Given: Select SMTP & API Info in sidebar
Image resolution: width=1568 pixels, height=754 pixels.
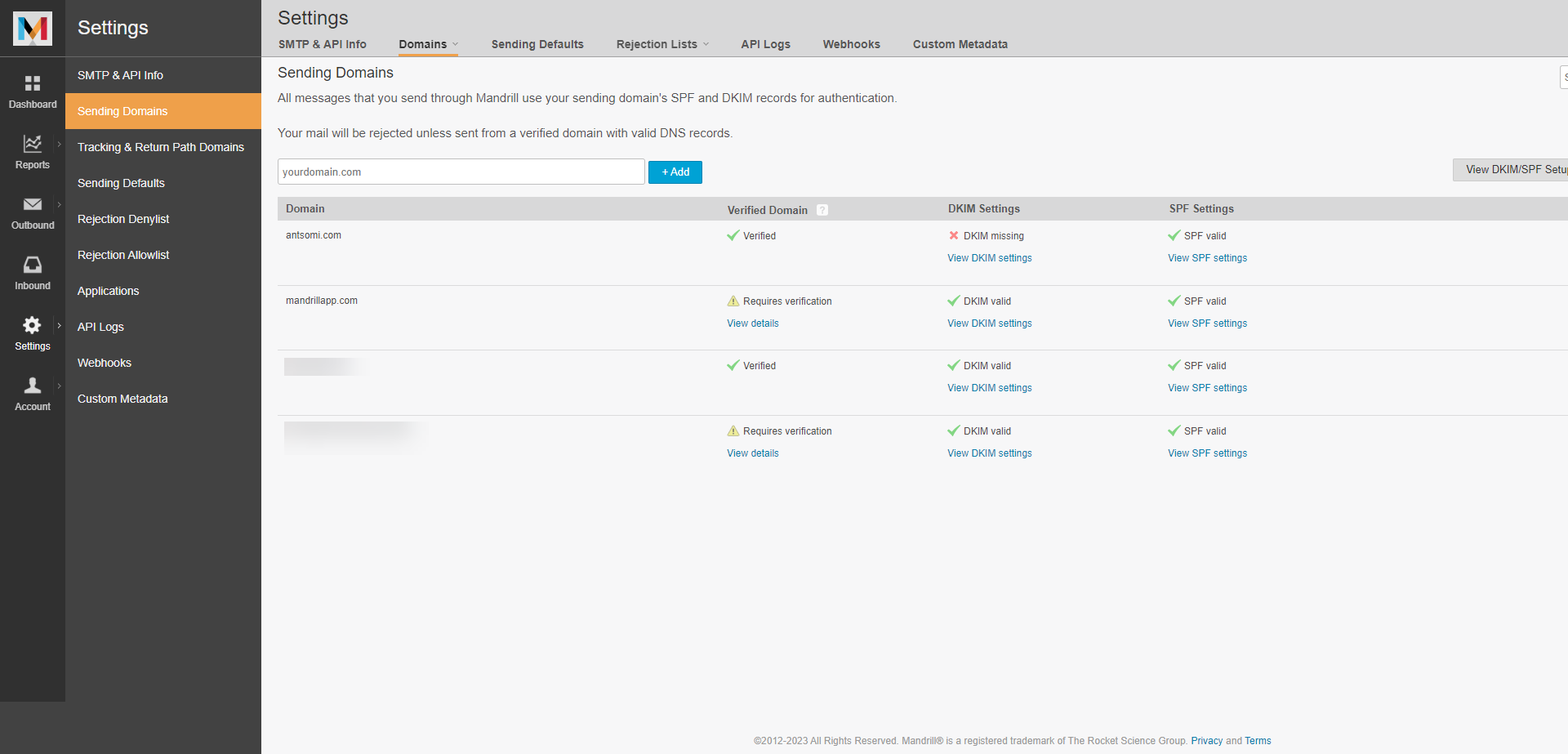Looking at the screenshot, I should [x=163, y=75].
